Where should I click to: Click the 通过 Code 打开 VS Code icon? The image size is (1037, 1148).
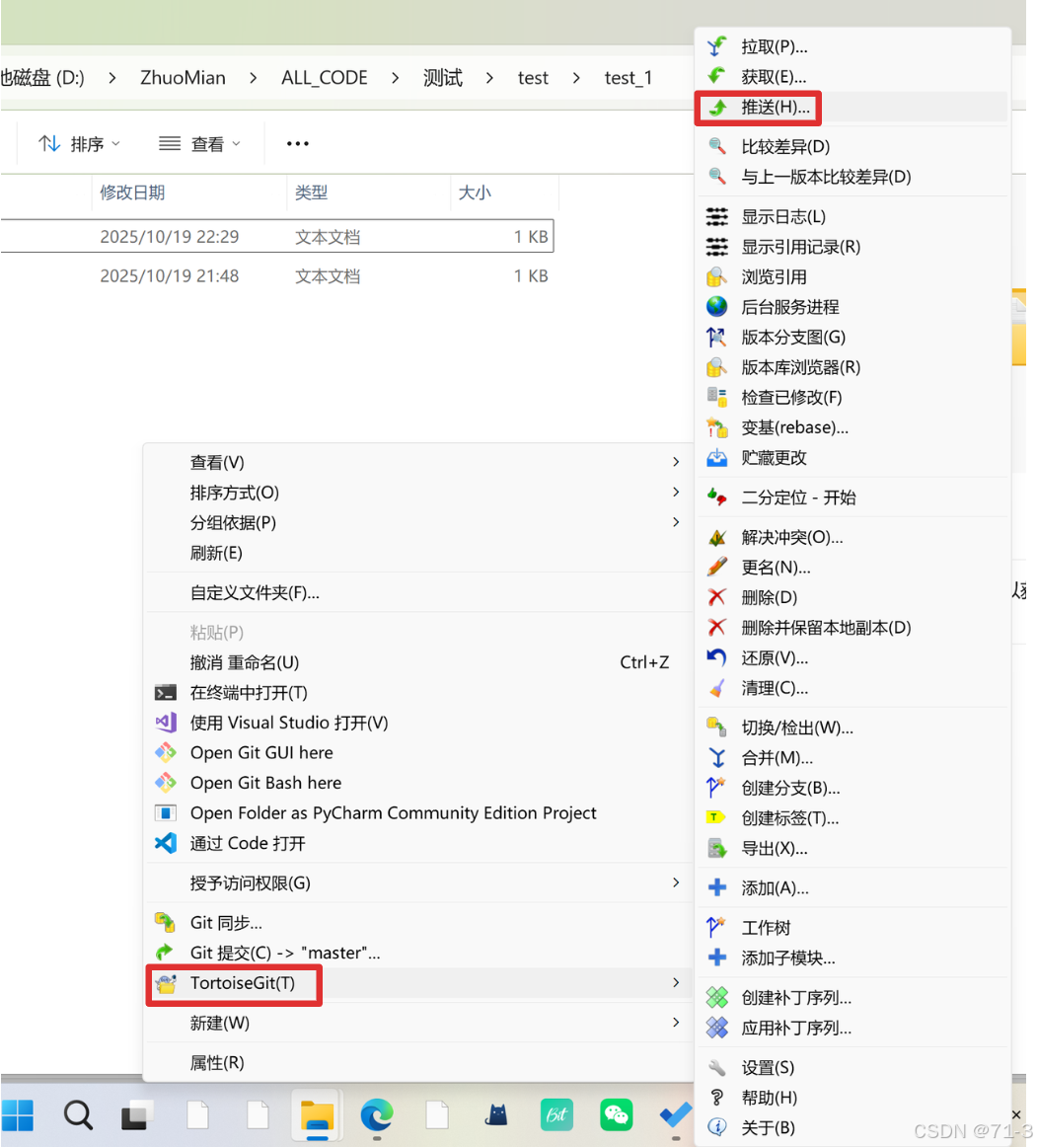tap(166, 843)
